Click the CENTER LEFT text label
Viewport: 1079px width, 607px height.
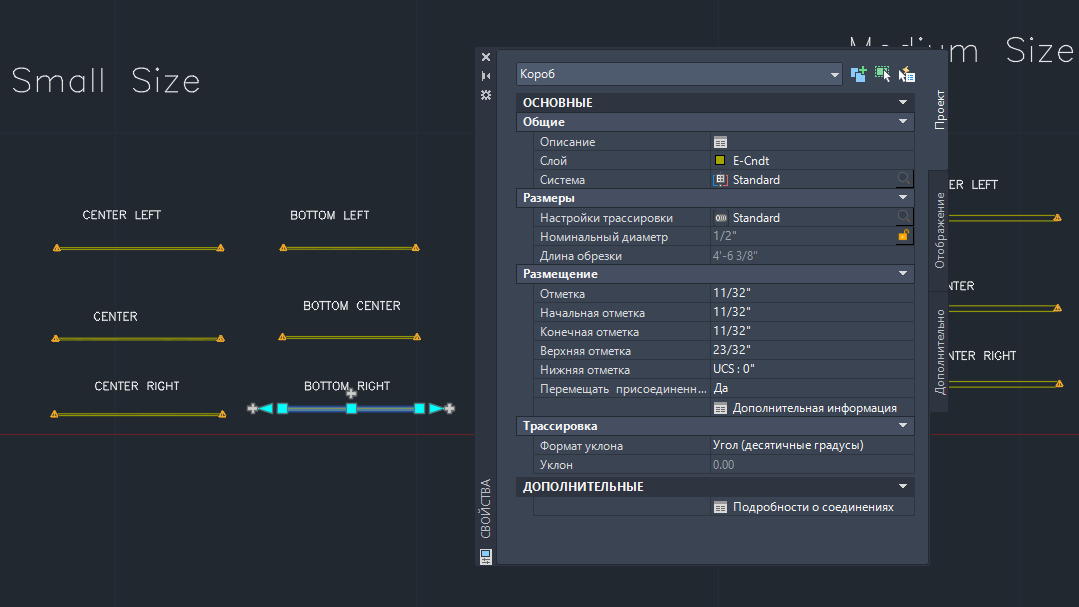122,215
